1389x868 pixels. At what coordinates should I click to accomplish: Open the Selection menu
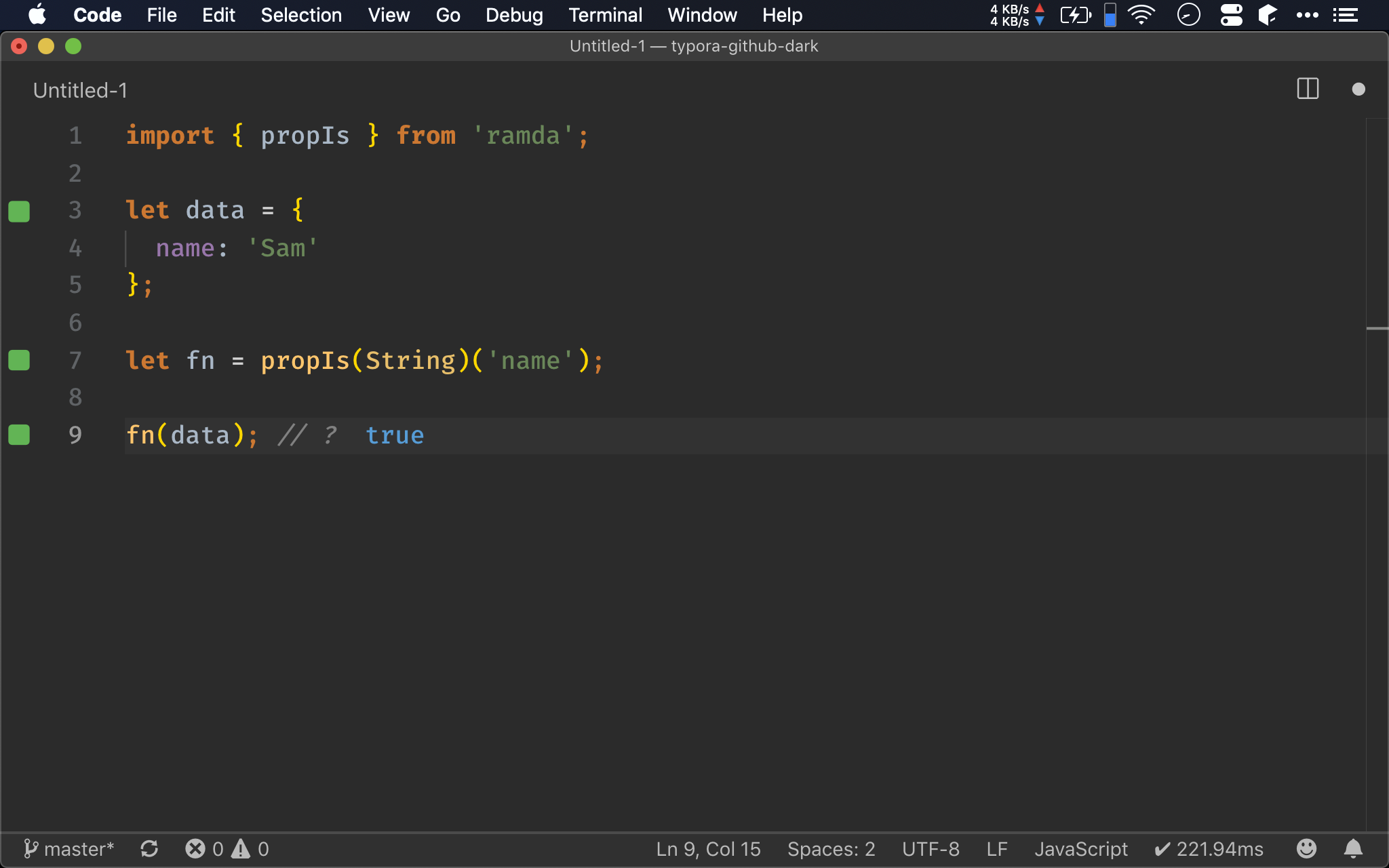[301, 15]
